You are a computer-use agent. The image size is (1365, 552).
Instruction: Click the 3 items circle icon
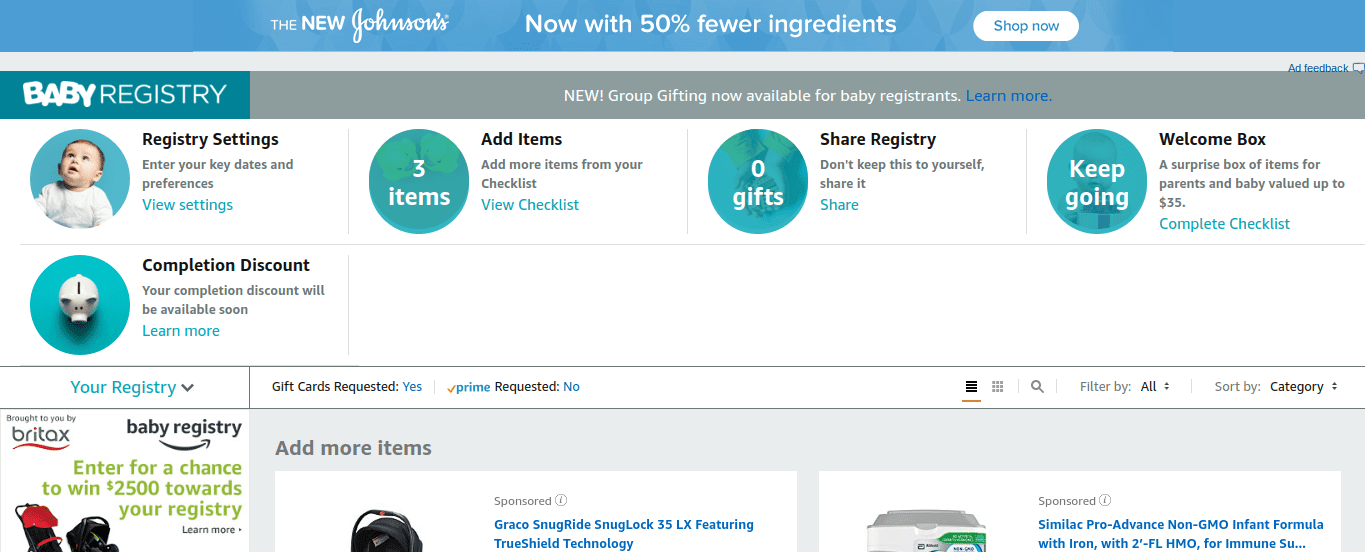(x=418, y=182)
